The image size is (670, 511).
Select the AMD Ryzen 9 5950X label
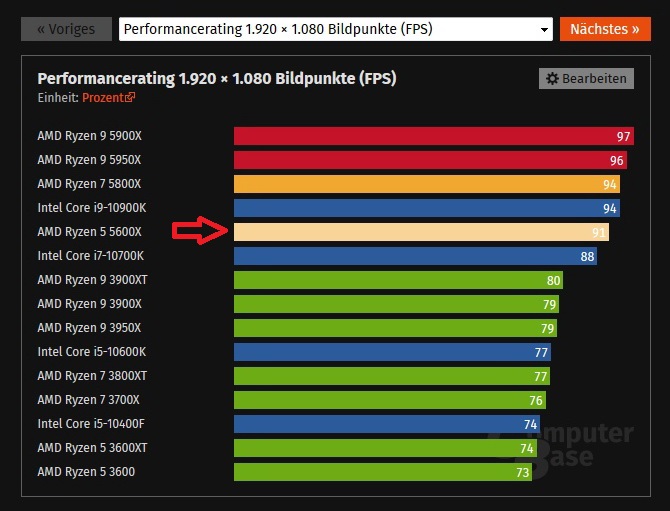click(x=89, y=160)
